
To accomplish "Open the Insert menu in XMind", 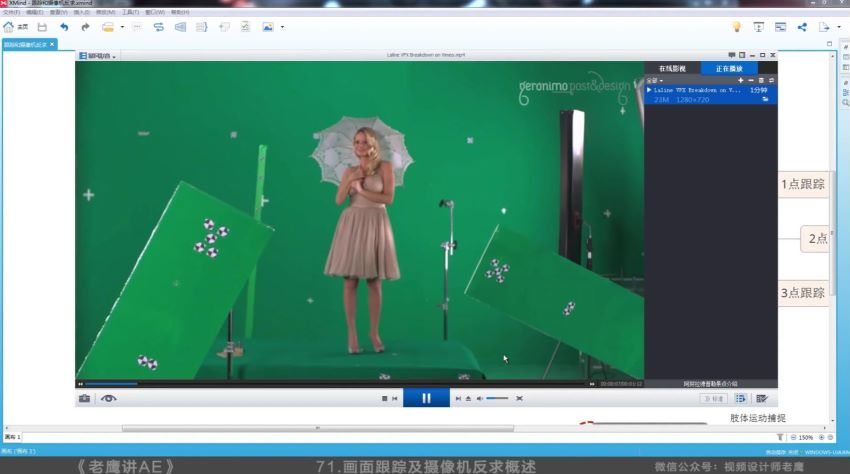I will [81, 12].
